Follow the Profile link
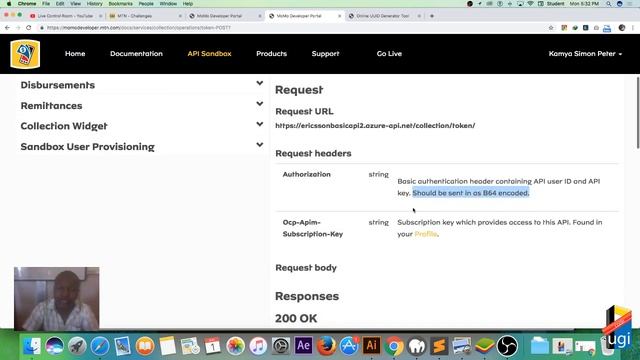 pos(426,234)
